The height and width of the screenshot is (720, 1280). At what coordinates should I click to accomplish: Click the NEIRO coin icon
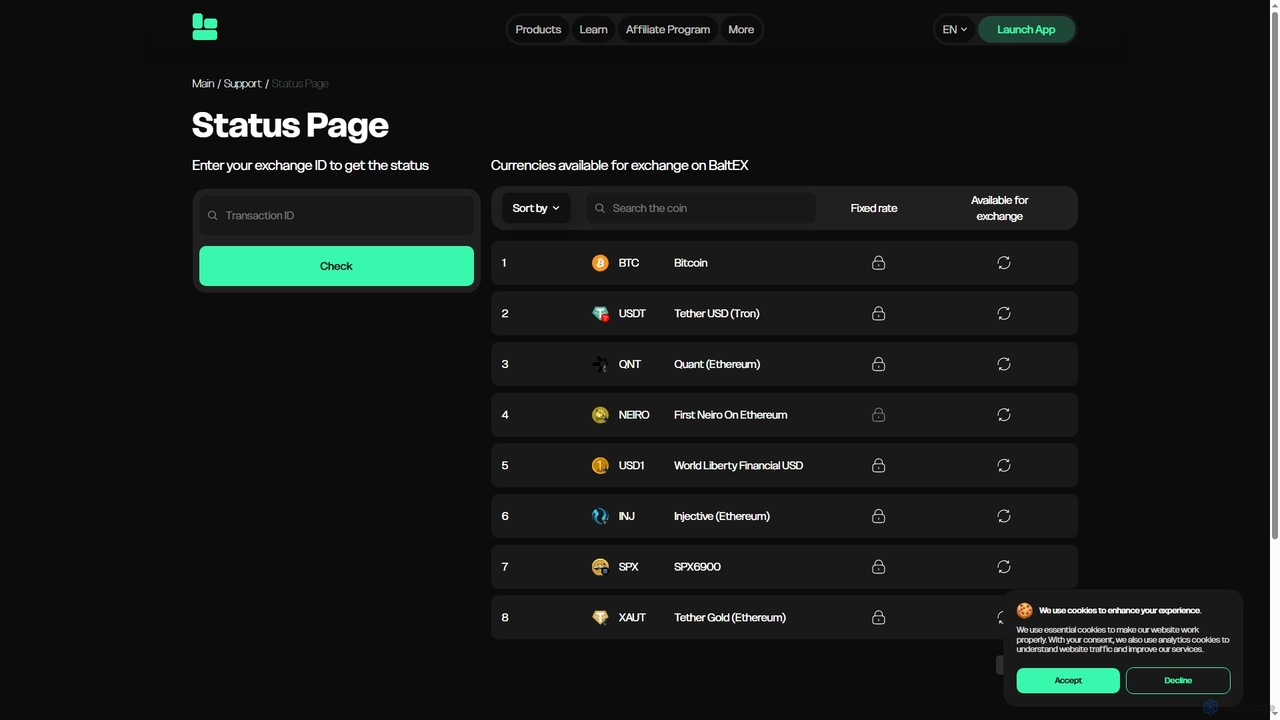tap(600, 415)
